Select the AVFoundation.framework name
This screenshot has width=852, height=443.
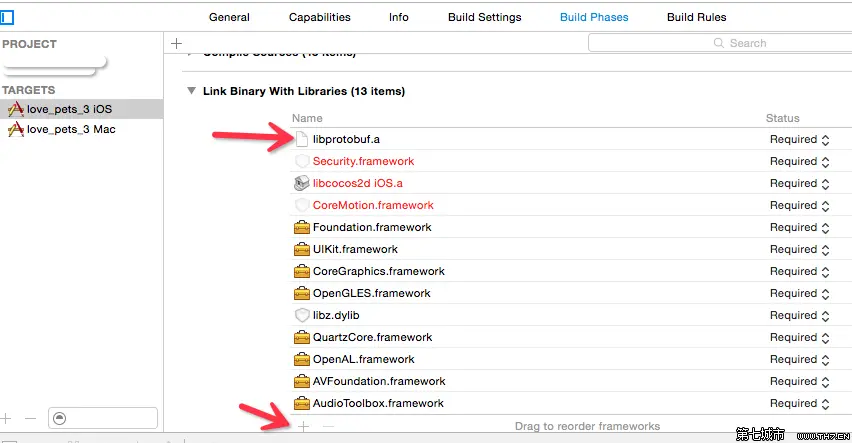tap(379, 381)
